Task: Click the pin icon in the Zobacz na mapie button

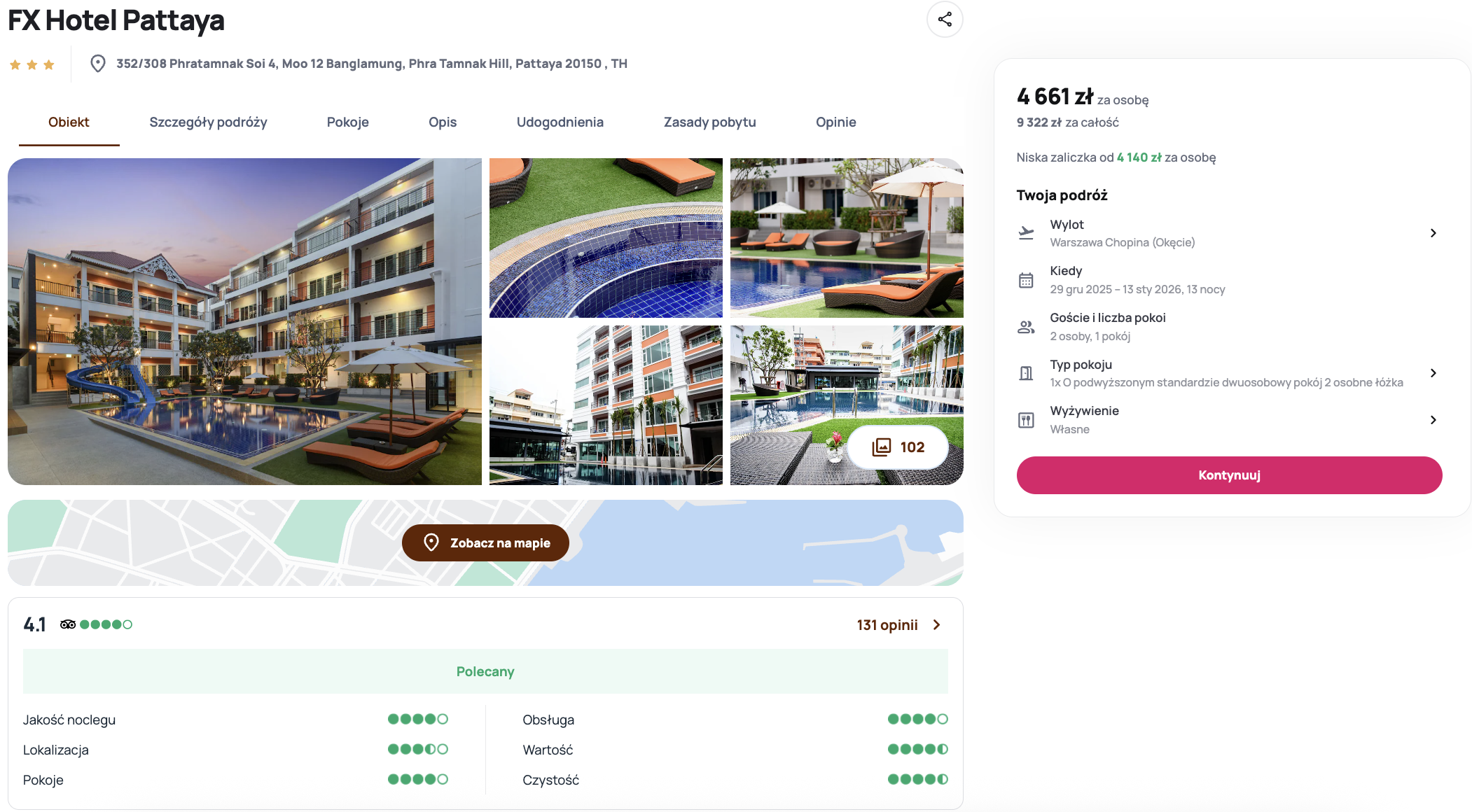Action: 431,542
